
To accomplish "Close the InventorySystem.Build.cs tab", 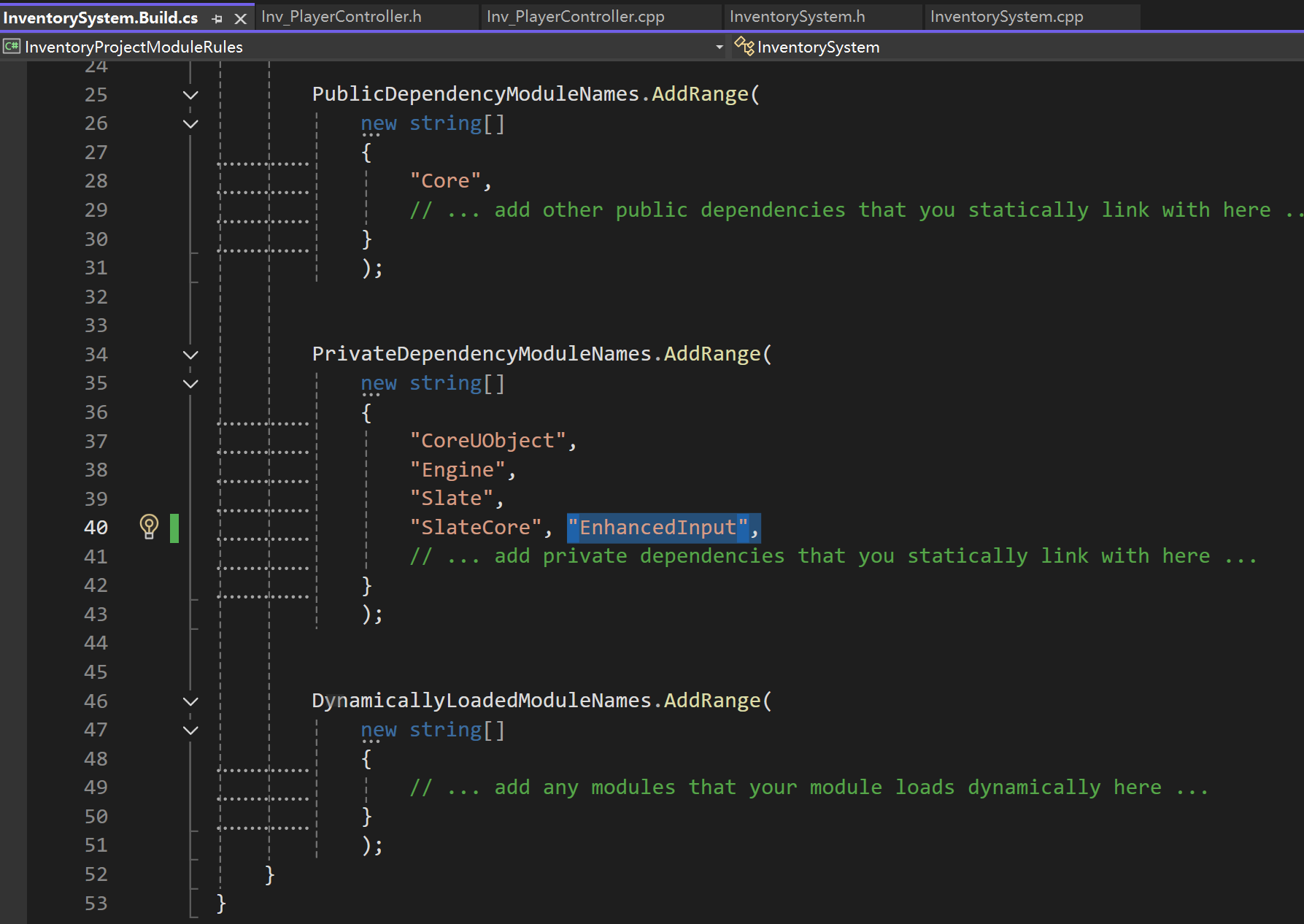I will click(x=240, y=18).
